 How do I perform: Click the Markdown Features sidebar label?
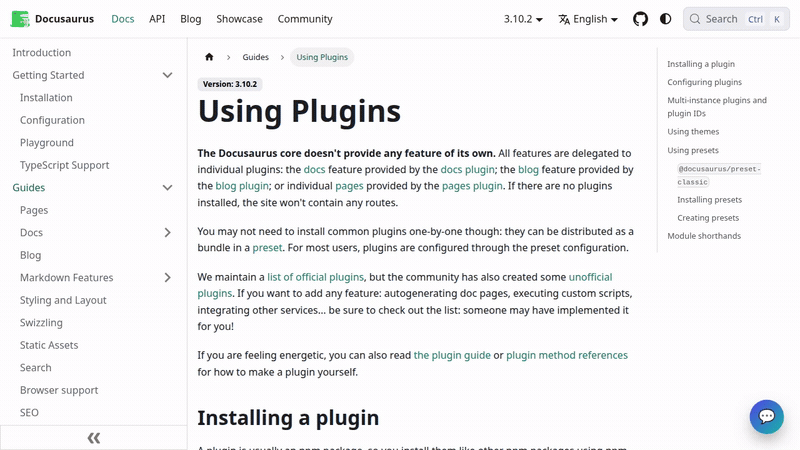66,278
